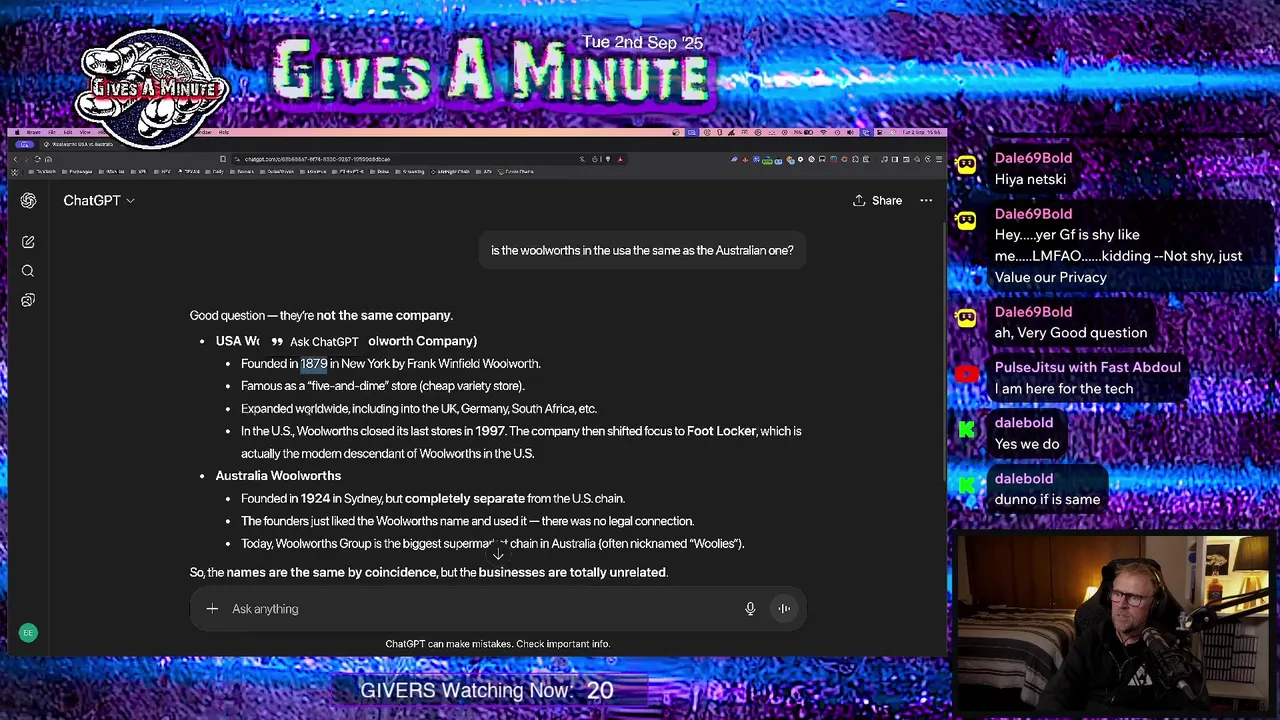Reload the page in Brave
The image size is (1280, 720).
(x=37, y=159)
